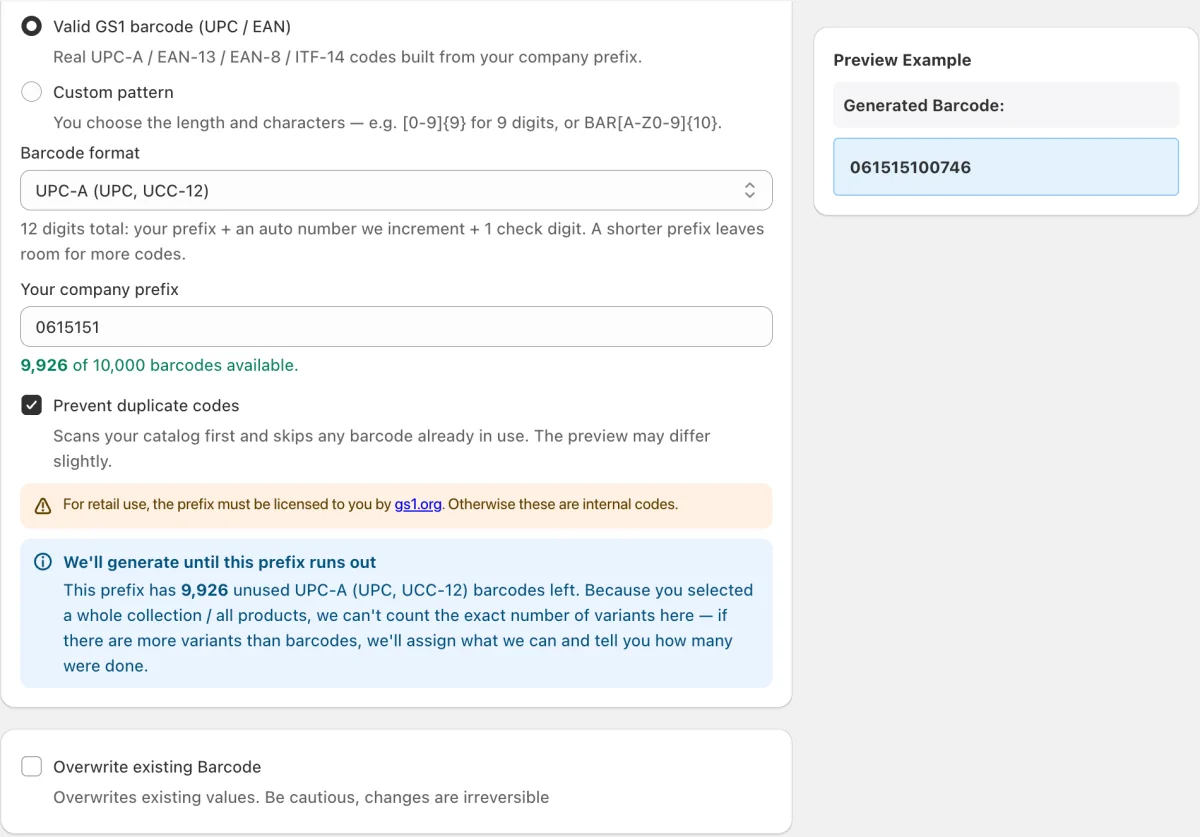Open the Barcode format dropdown
Viewport: 1200px width, 837px height.
click(x=396, y=190)
